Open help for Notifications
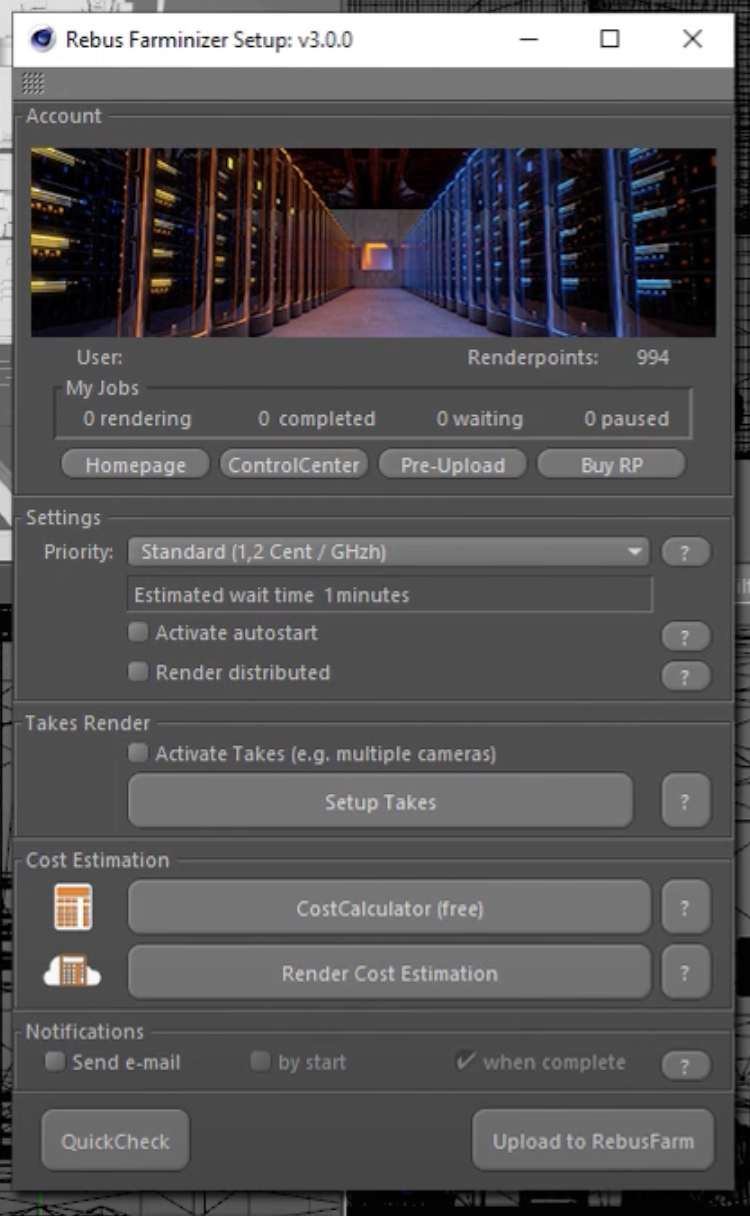Screen dimensions: 750x1216 [685, 1066]
